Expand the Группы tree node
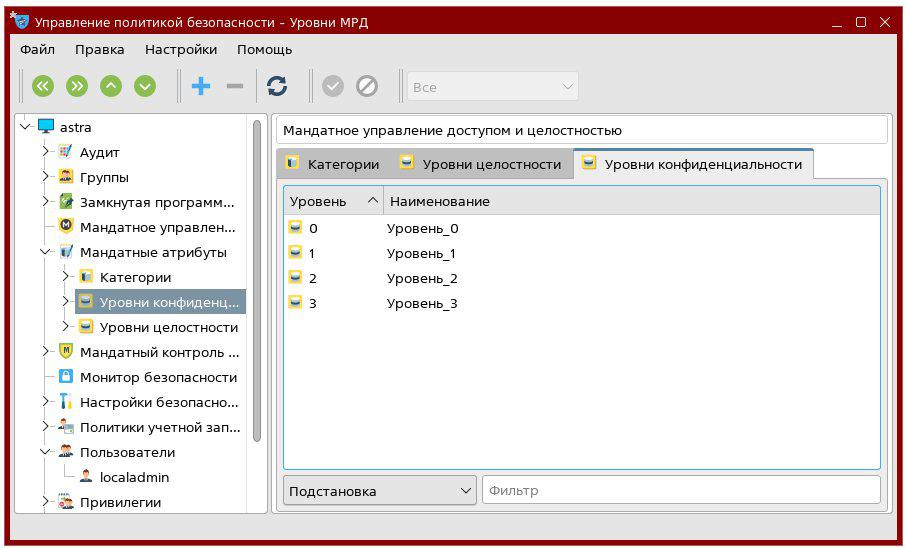905x548 pixels. [46, 177]
